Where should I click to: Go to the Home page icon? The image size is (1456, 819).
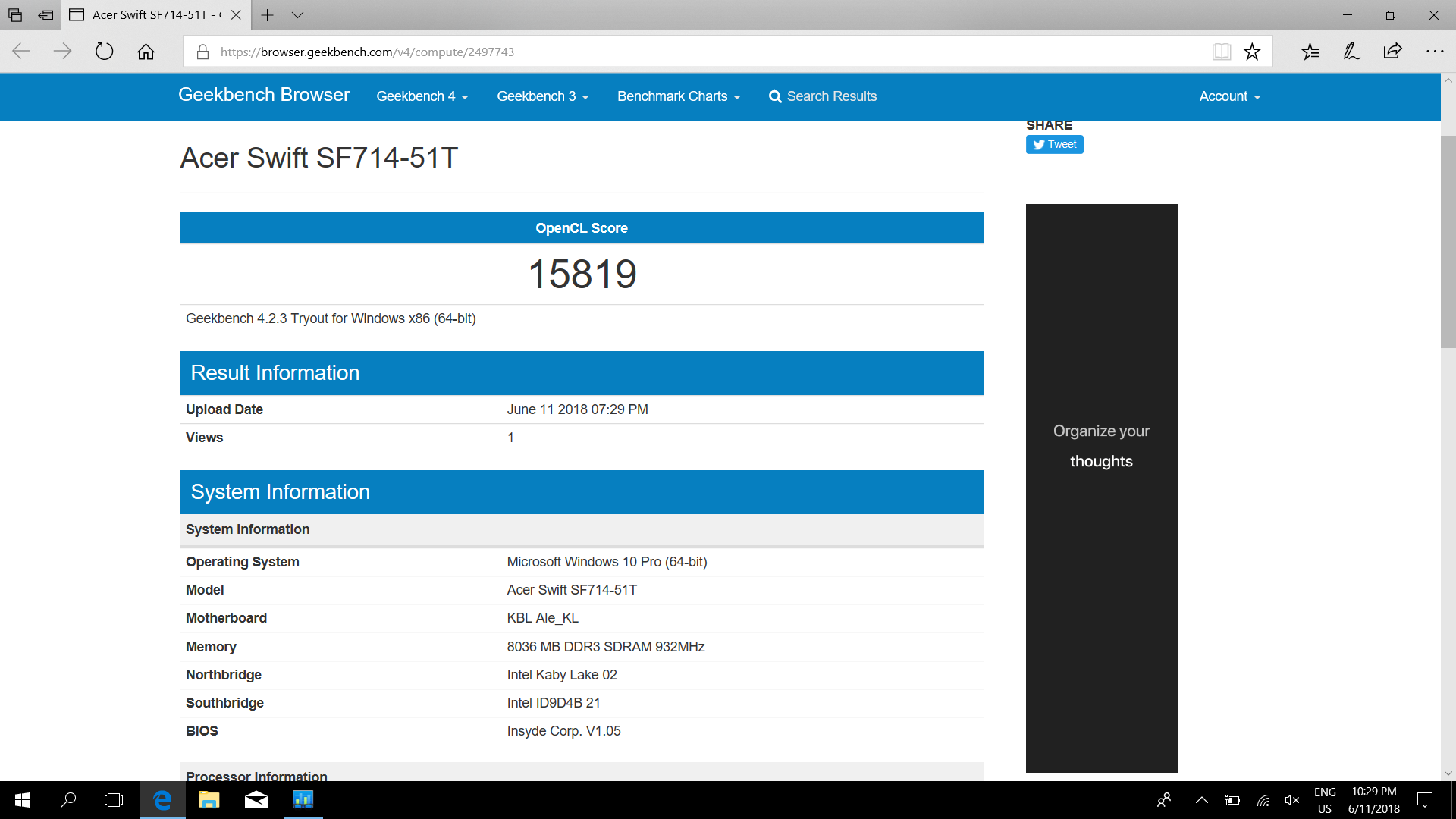click(146, 52)
